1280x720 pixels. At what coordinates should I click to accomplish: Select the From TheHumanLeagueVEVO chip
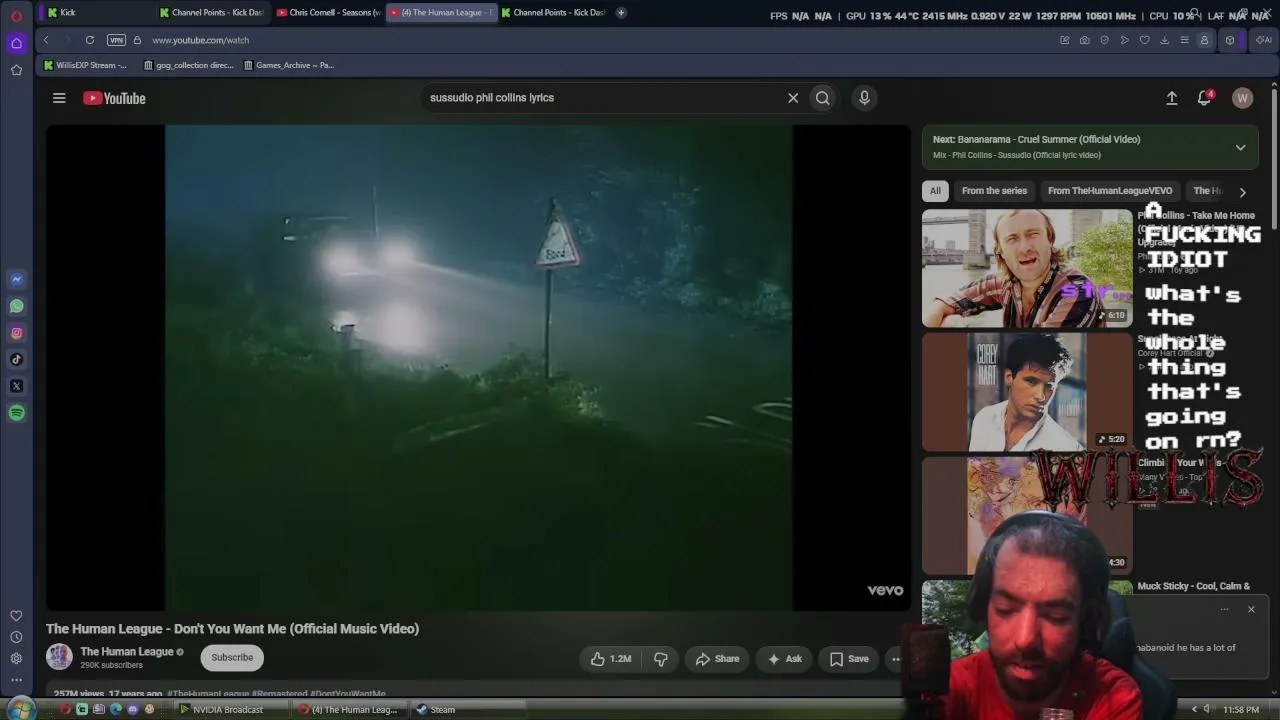[1110, 191]
